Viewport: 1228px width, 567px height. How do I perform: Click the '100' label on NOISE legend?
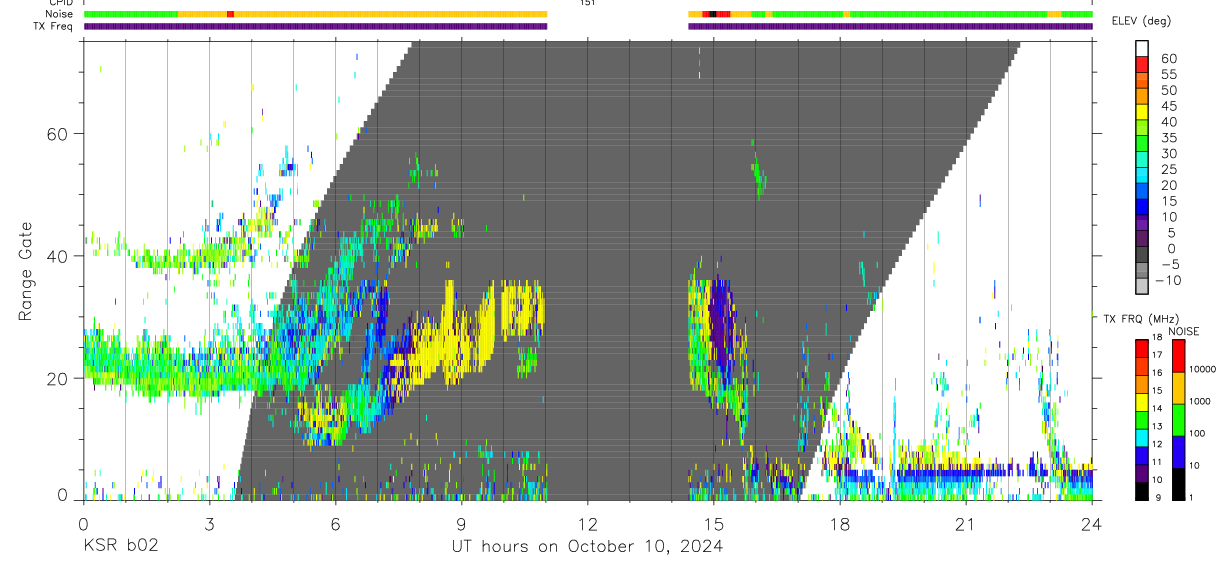tap(1196, 433)
